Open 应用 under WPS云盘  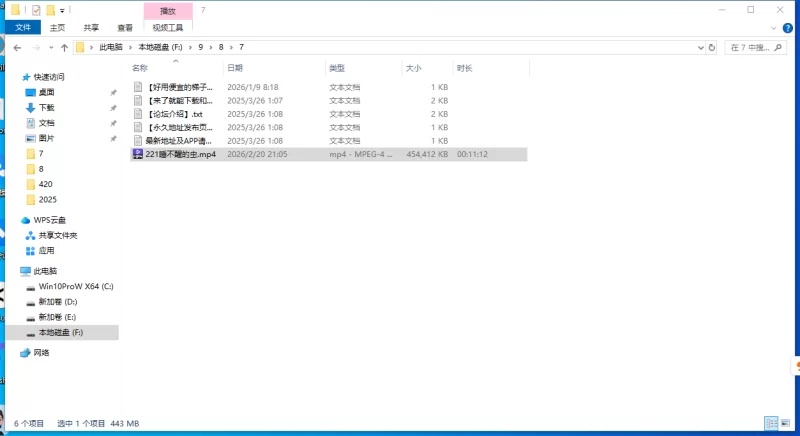point(46,250)
